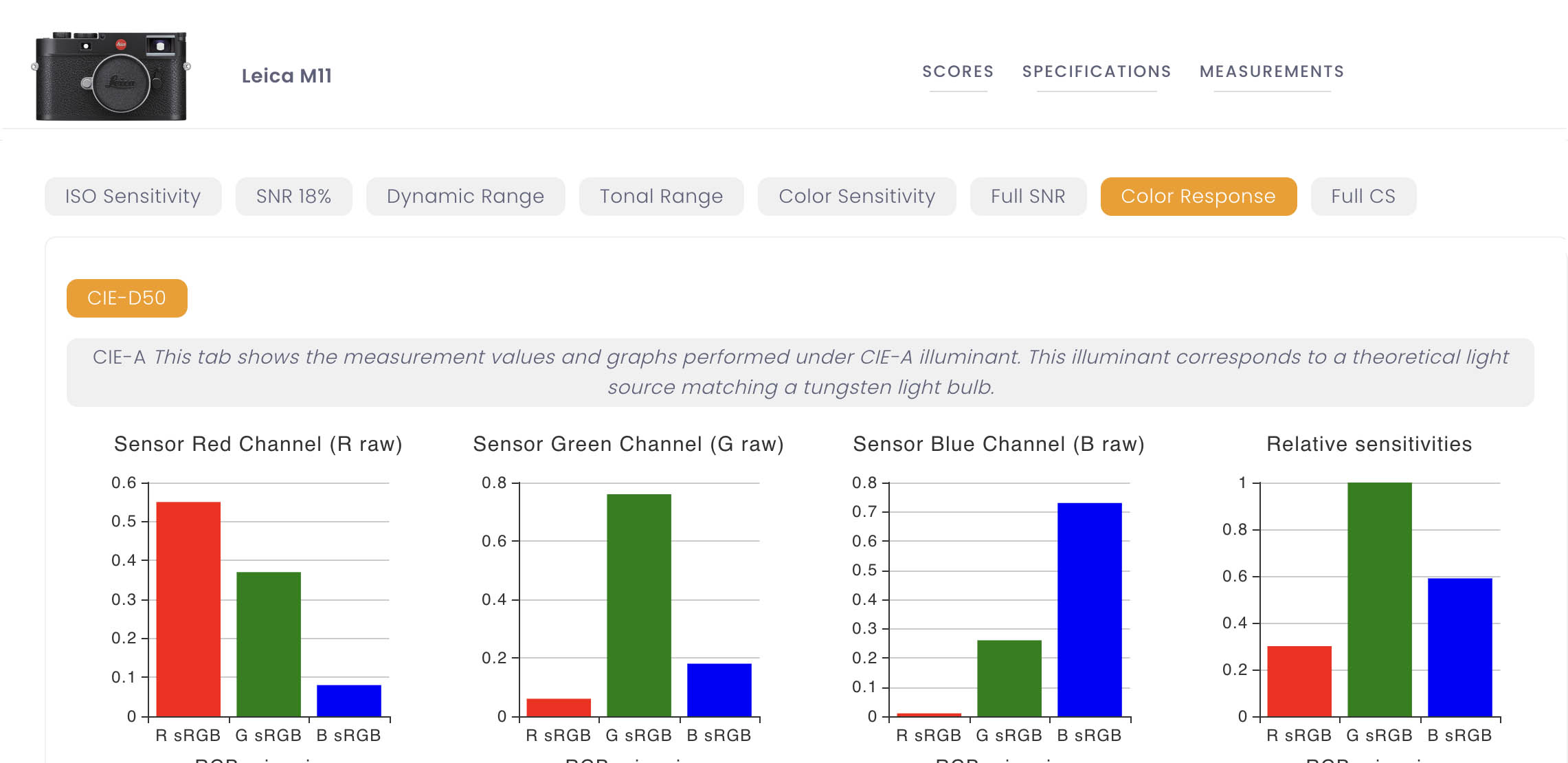Click the Leica M11 camera thumbnail

click(111, 76)
